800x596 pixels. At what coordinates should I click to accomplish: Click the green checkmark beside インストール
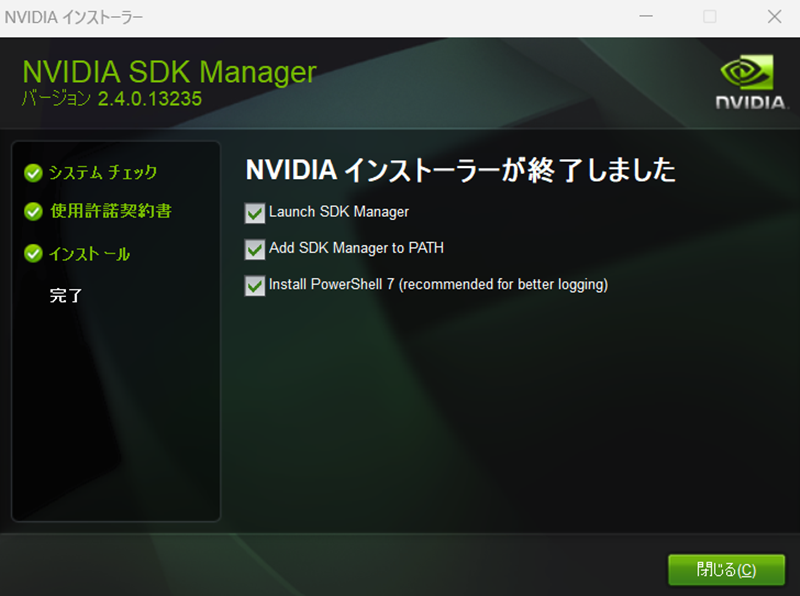click(33, 254)
